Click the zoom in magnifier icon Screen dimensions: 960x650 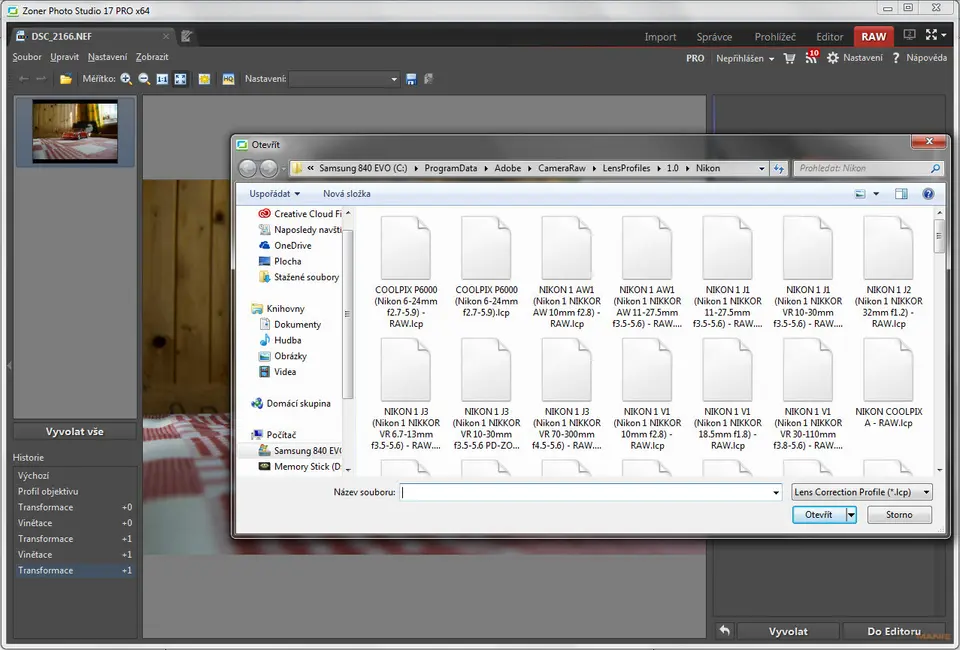tap(127, 79)
